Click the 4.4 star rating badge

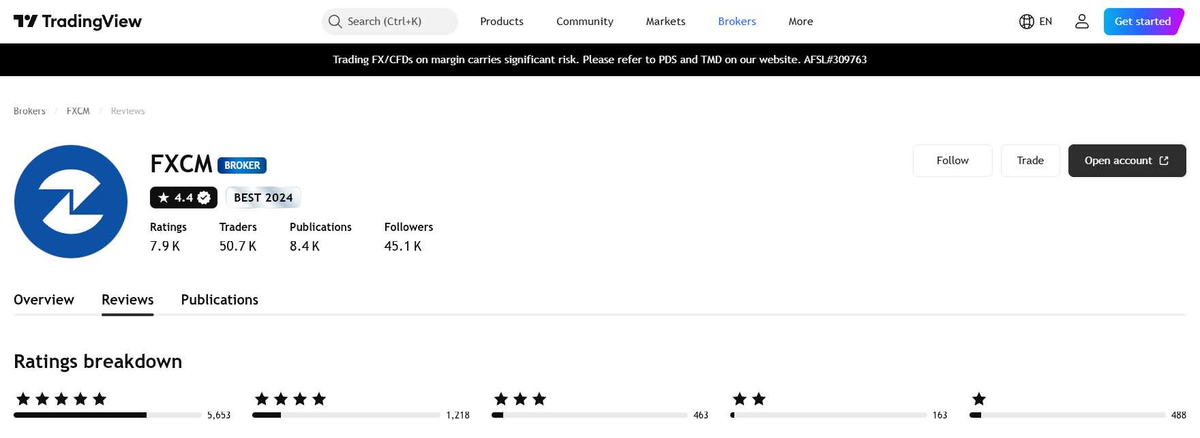(x=183, y=197)
